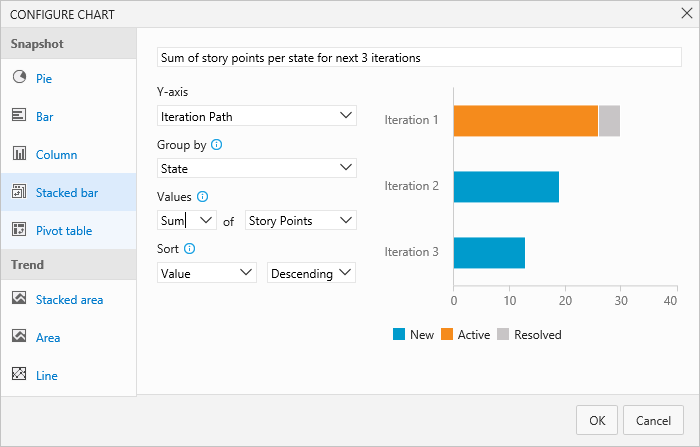Show info tooltip next to Group by
The image size is (700, 447).
217,145
